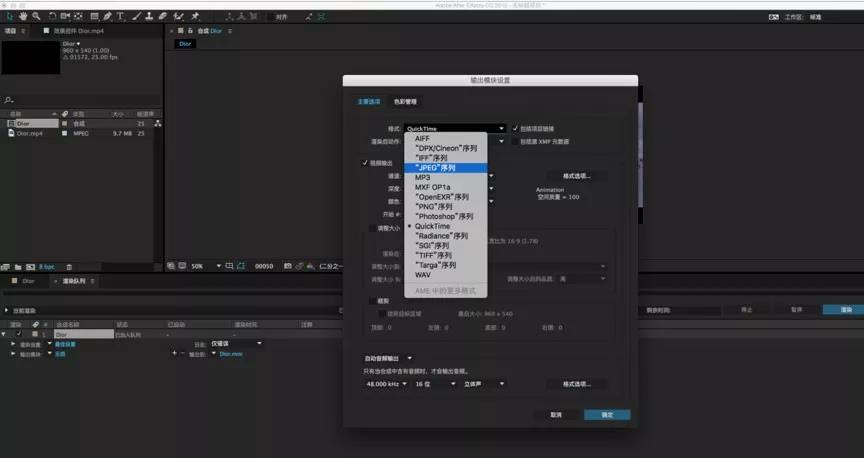864x458 pixels.
Task: Select the Brush tool
Action: click(136, 17)
